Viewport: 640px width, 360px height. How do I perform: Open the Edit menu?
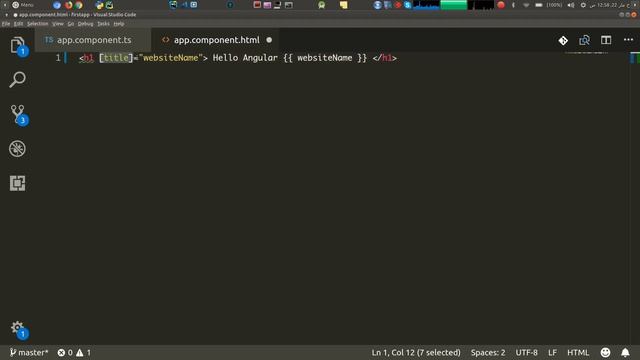point(18,24)
